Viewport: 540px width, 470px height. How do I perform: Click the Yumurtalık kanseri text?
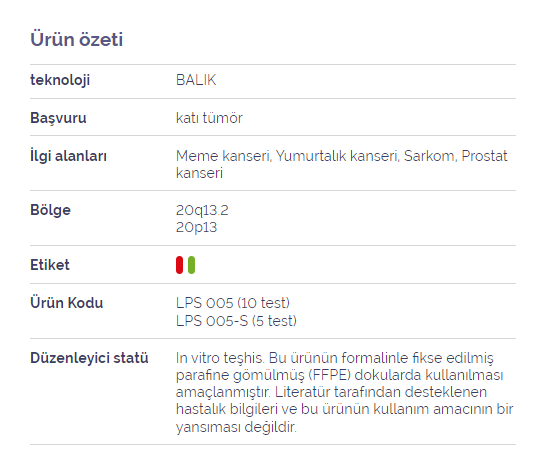click(x=338, y=156)
